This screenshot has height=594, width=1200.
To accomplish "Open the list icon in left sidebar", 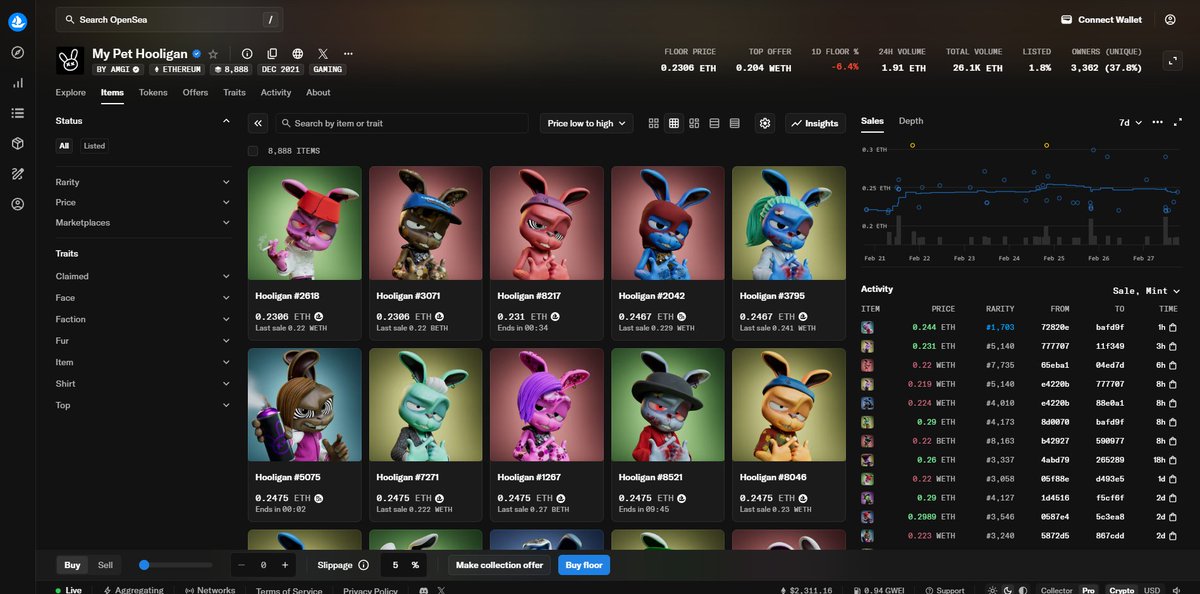I will click(17, 113).
